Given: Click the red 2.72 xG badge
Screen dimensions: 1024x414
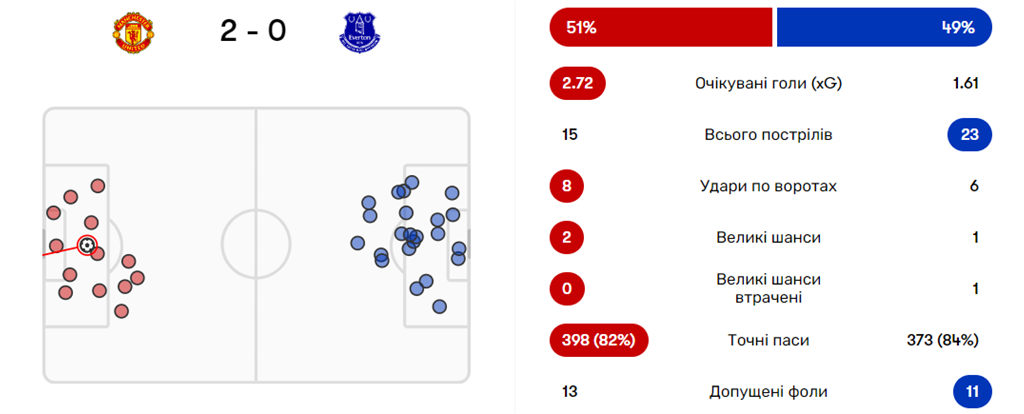Looking at the screenshot, I should (578, 84).
